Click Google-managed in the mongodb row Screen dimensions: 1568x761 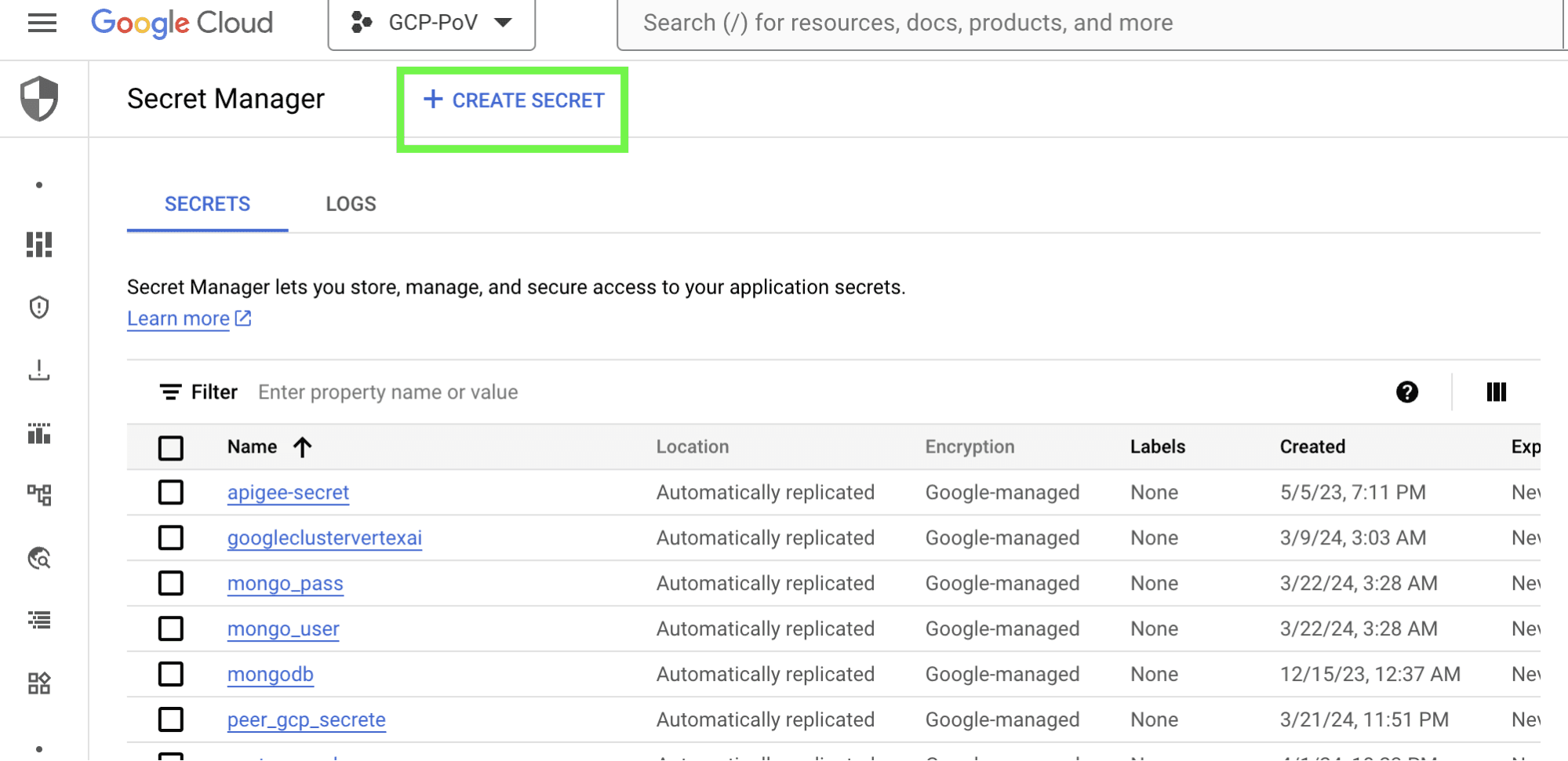pyautogui.click(x=1002, y=675)
